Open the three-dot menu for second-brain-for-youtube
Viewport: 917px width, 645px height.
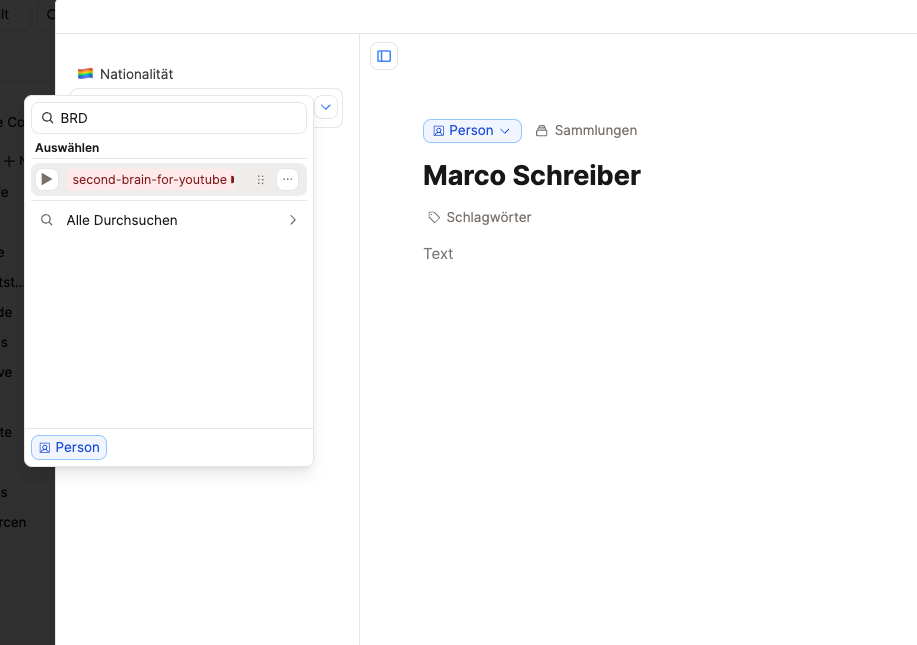[x=287, y=179]
